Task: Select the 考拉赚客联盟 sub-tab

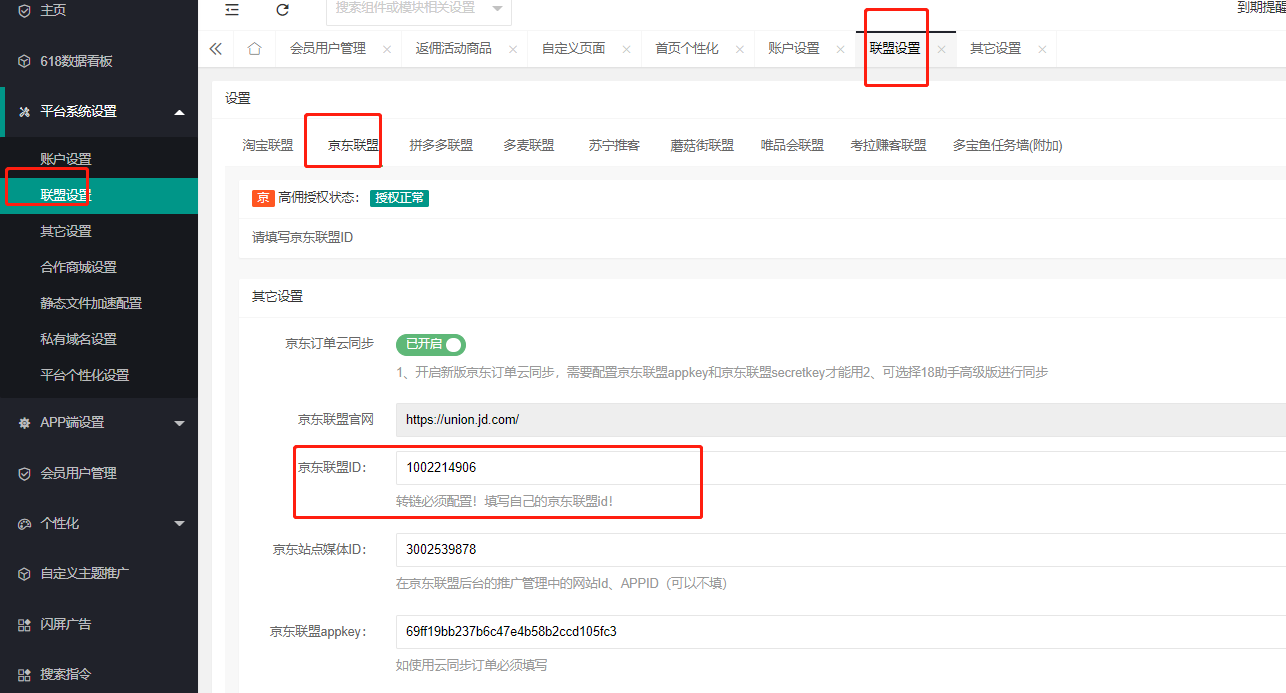Action: coord(888,145)
